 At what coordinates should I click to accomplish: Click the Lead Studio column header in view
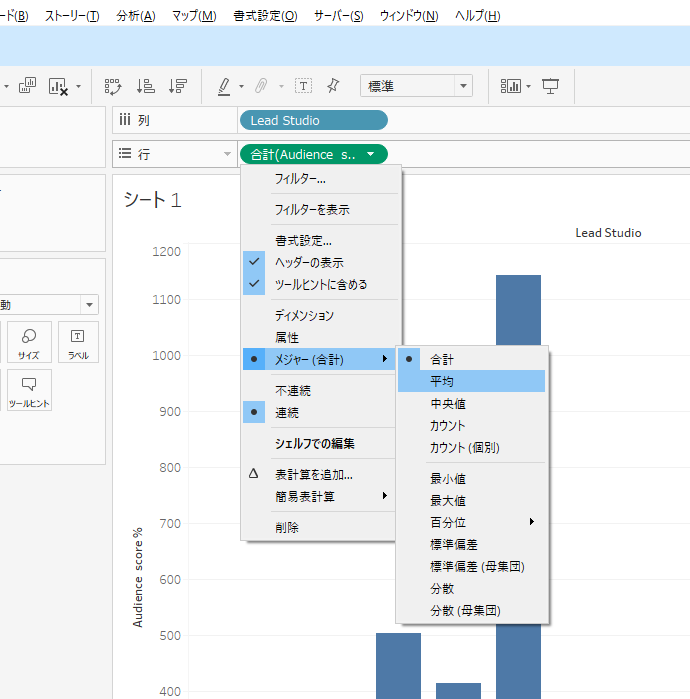608,233
